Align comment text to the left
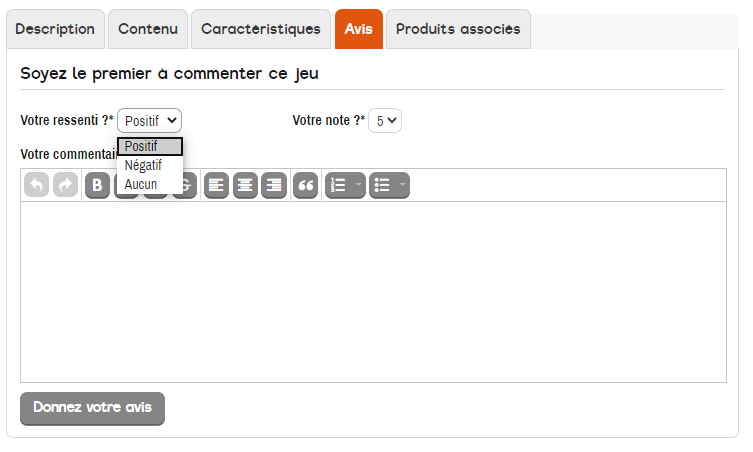753x452 pixels. coord(217,185)
